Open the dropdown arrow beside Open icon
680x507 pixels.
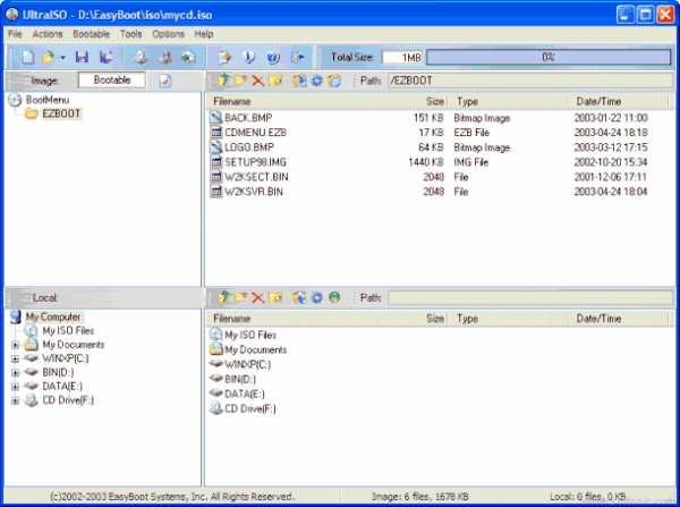(x=63, y=57)
